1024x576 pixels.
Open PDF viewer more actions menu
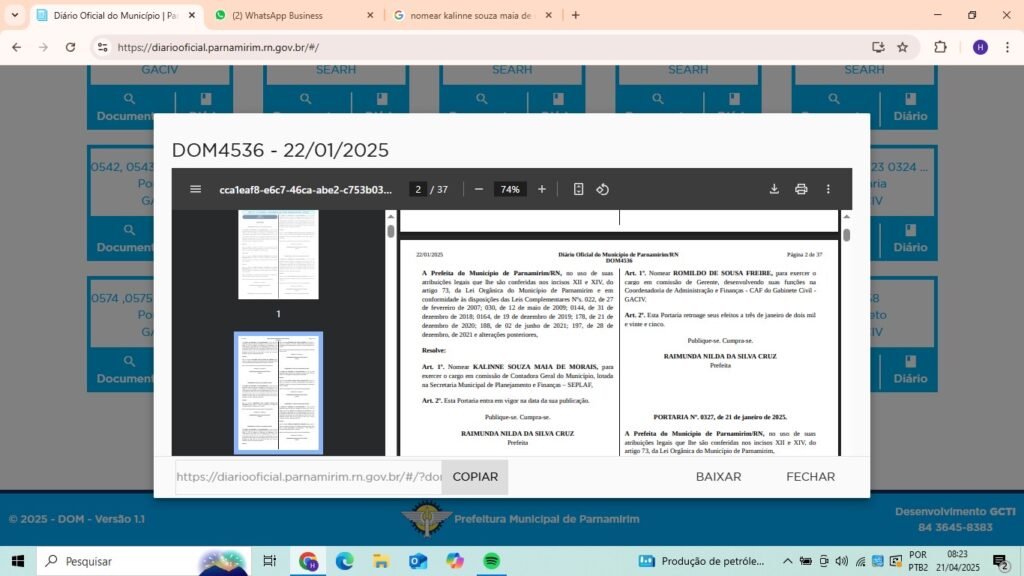pyautogui.click(x=828, y=189)
